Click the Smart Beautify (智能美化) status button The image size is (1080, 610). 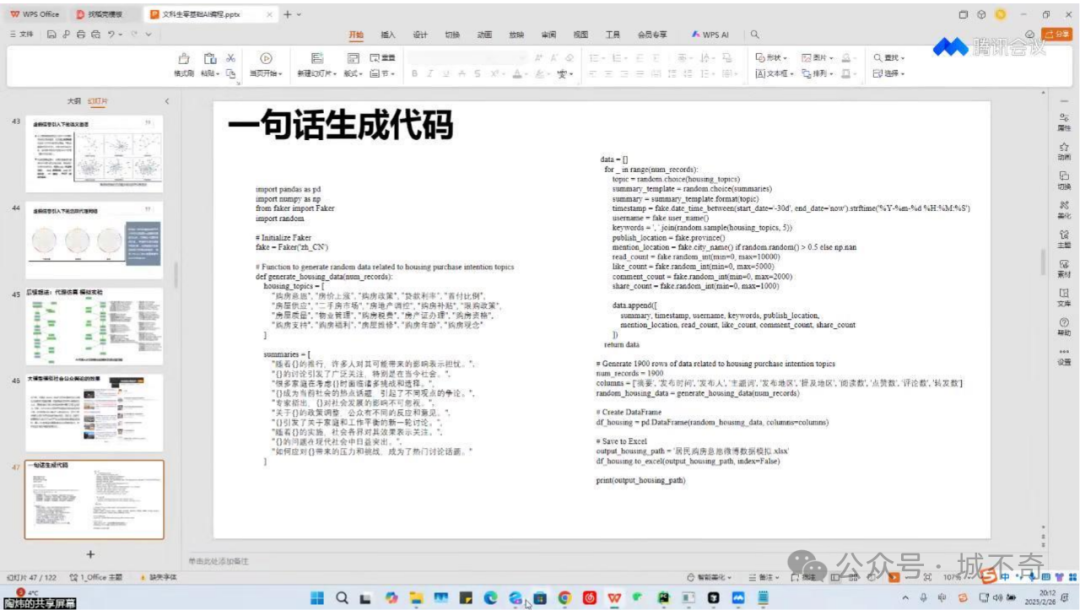point(709,577)
